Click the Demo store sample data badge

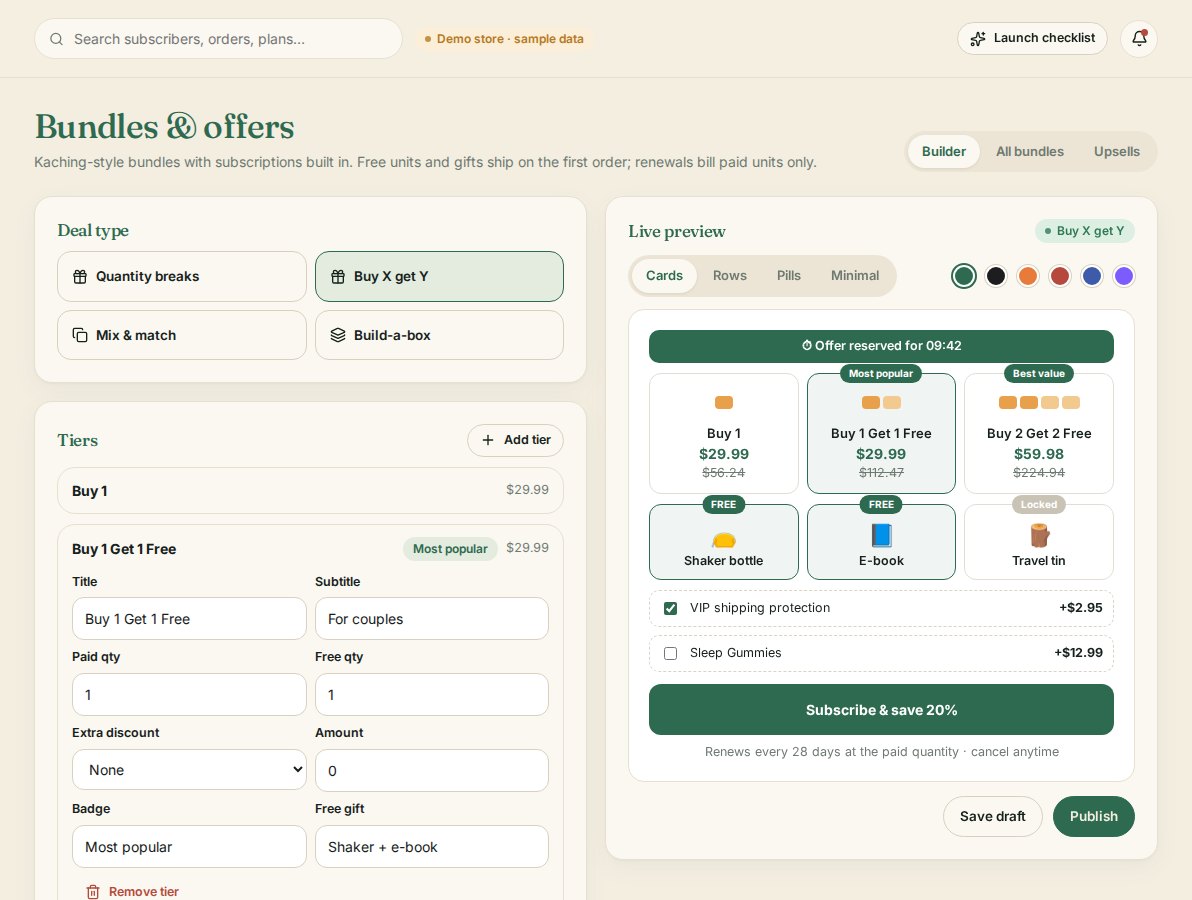(504, 39)
